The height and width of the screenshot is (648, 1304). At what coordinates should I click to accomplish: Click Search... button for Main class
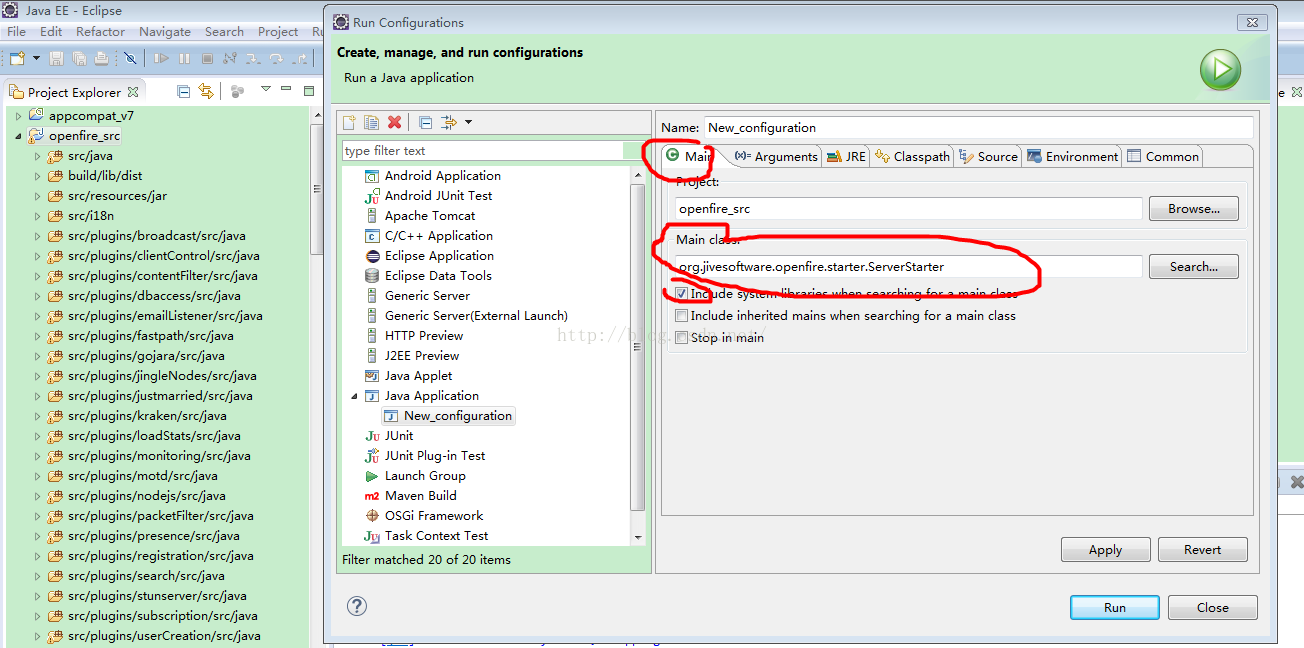[x=1194, y=267]
